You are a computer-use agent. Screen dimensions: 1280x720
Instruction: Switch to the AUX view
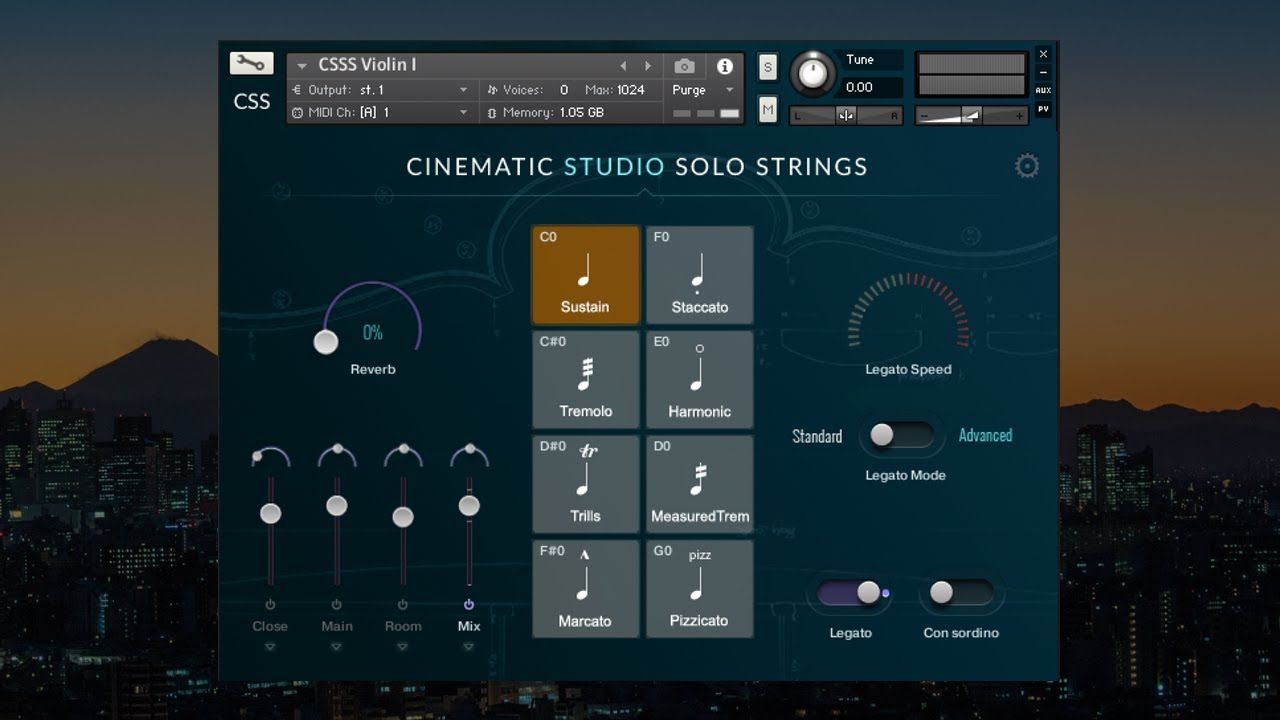1043,90
